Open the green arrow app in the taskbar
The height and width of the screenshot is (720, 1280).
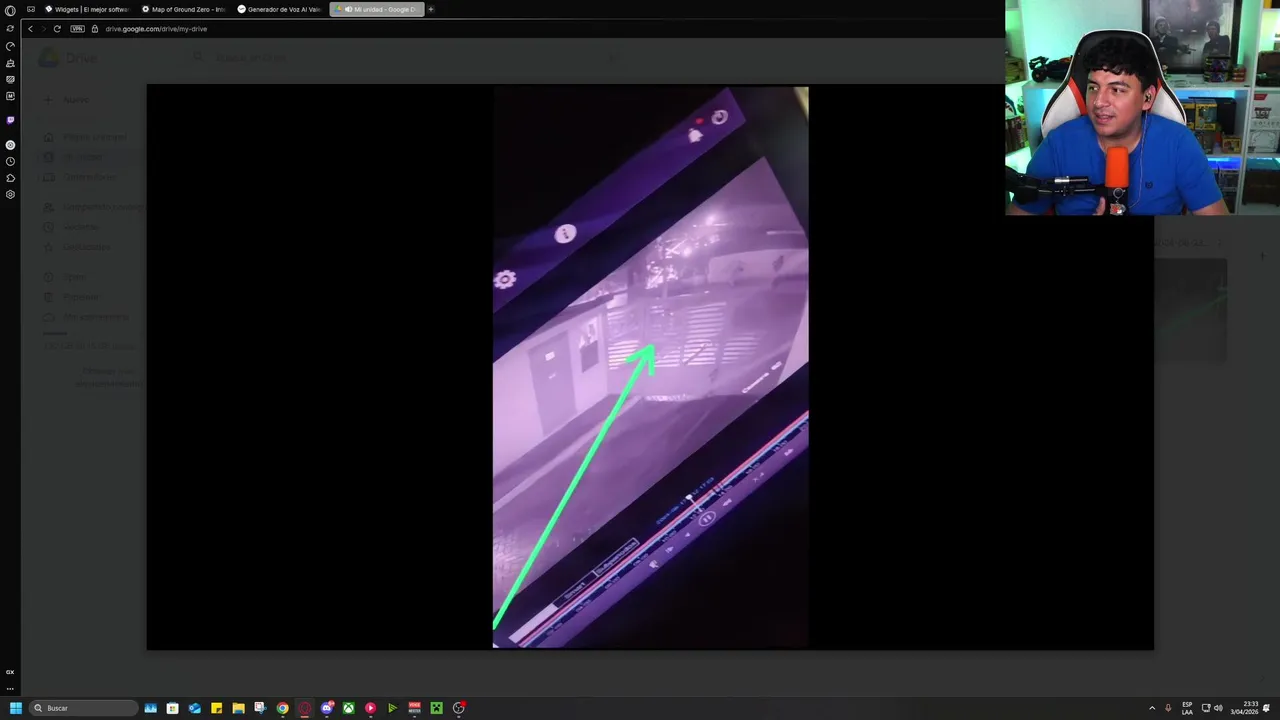pos(392,708)
